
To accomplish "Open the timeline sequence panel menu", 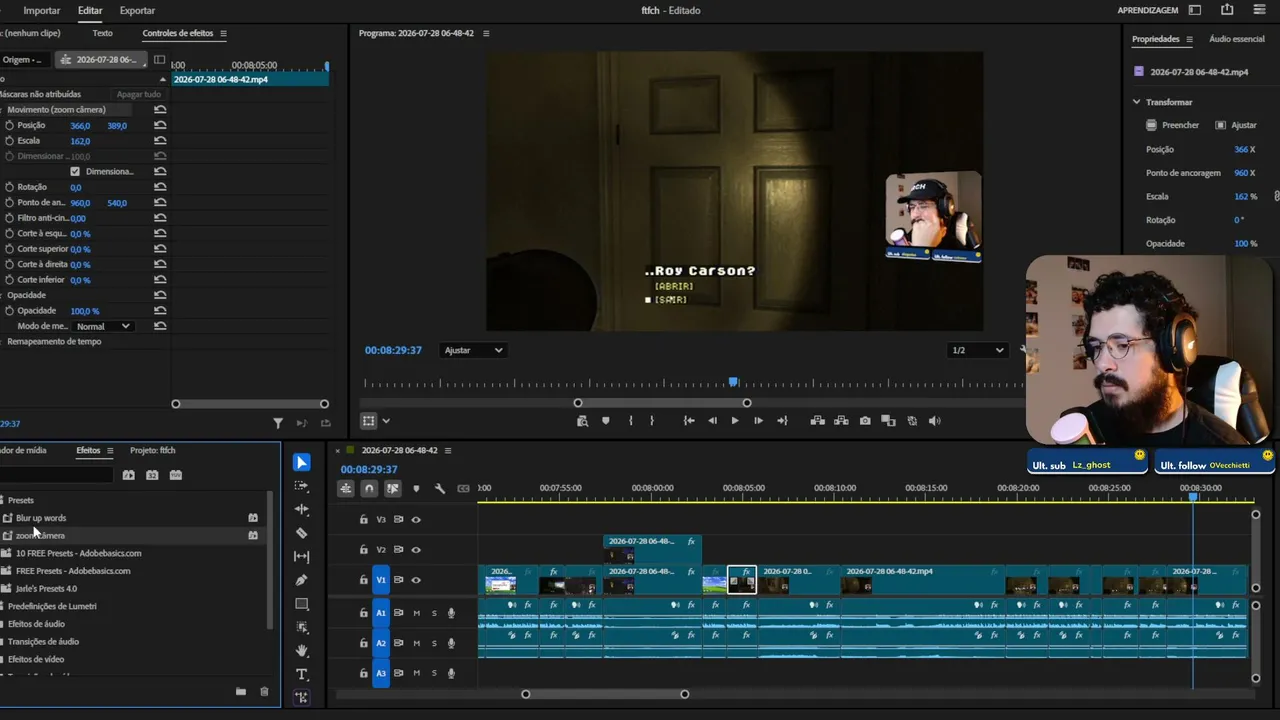I will pyautogui.click(x=448, y=450).
